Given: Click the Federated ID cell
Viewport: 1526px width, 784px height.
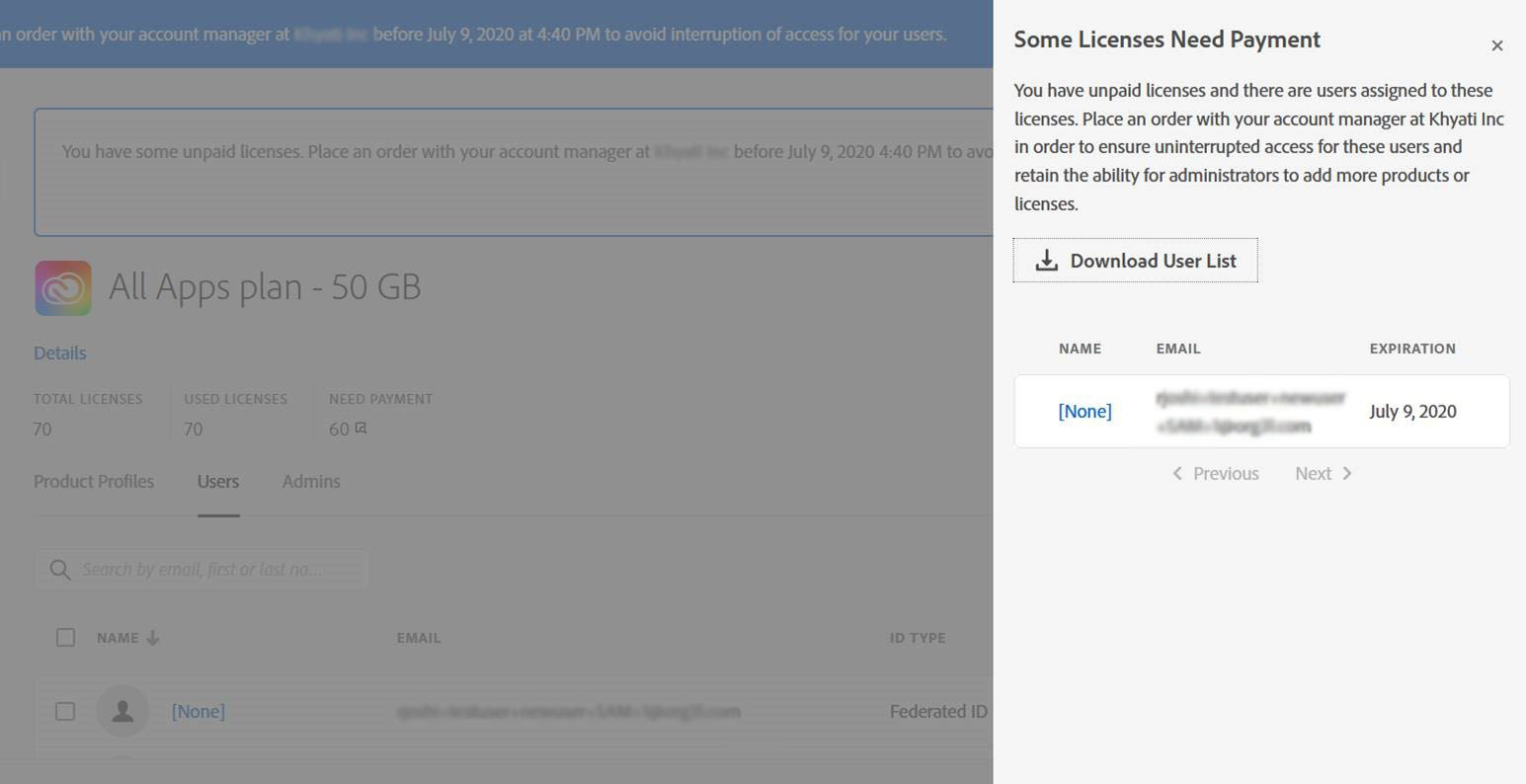Looking at the screenshot, I should 938,712.
